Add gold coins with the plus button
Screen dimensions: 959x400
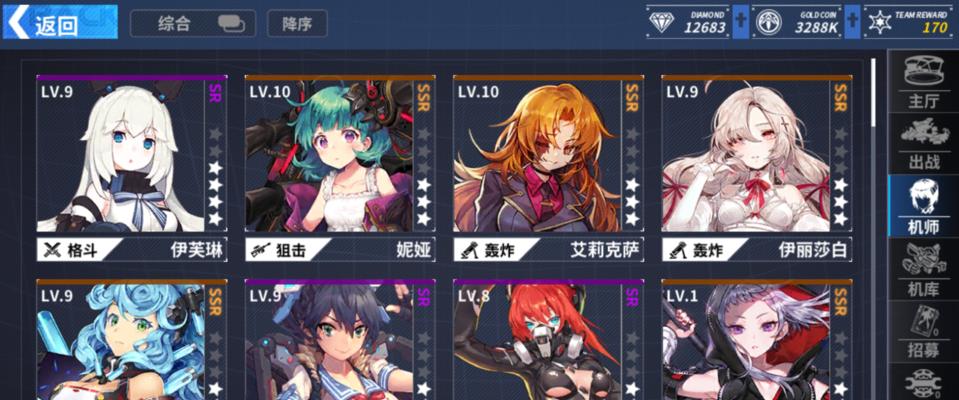click(852, 23)
